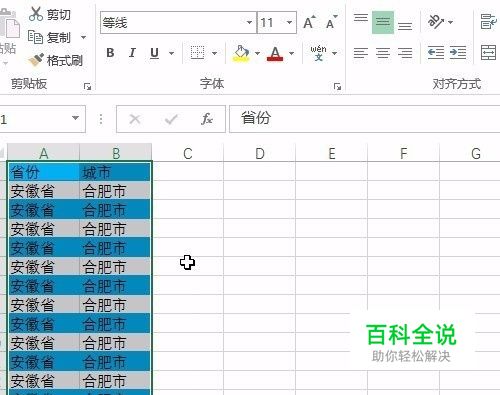Select column B header
This screenshot has width=500, height=395.
pyautogui.click(x=116, y=153)
